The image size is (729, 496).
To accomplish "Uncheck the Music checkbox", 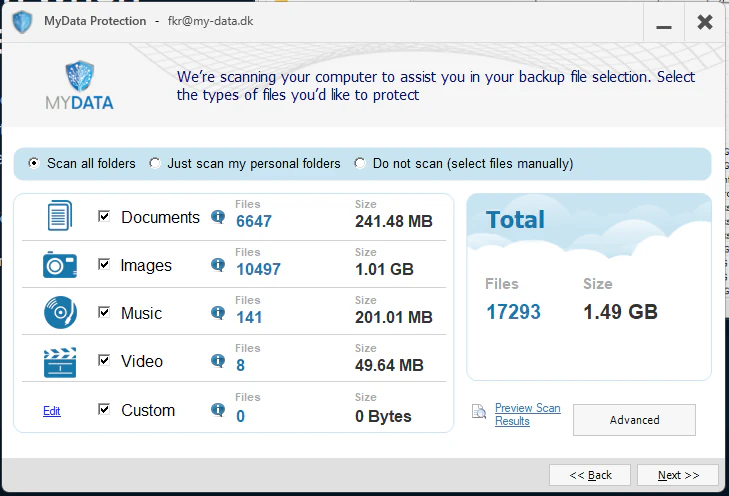I will tap(104, 312).
